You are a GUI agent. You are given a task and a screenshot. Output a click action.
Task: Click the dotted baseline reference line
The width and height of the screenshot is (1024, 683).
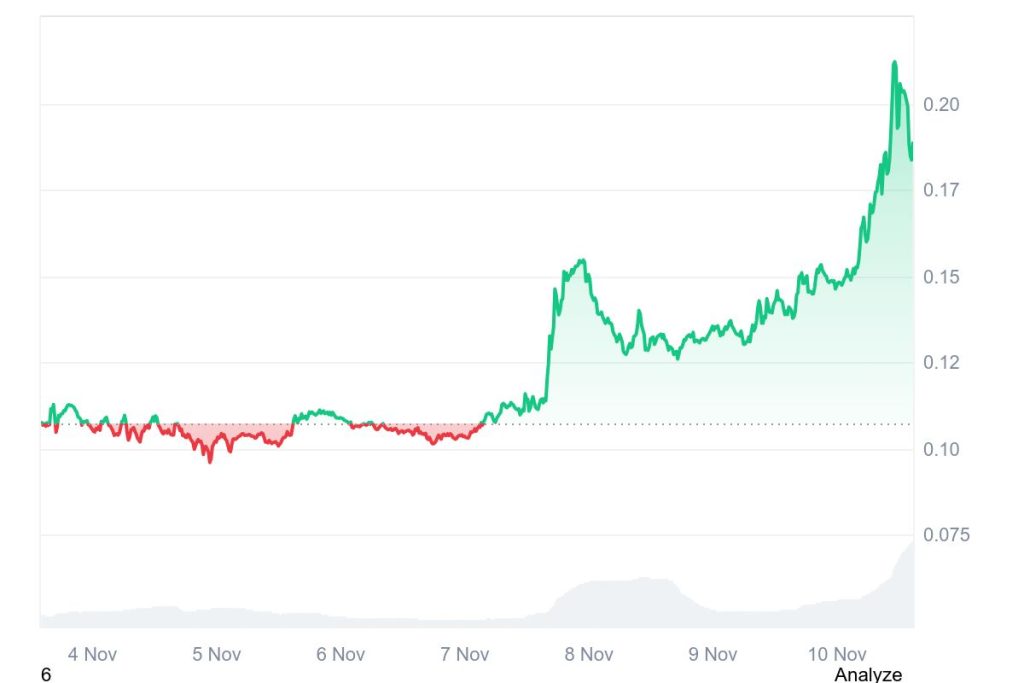point(700,424)
